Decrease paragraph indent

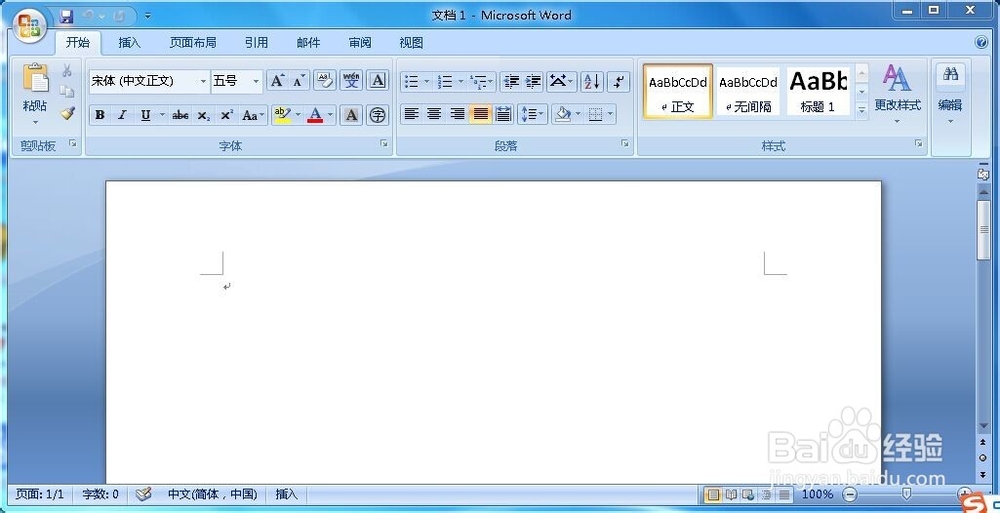tap(511, 82)
